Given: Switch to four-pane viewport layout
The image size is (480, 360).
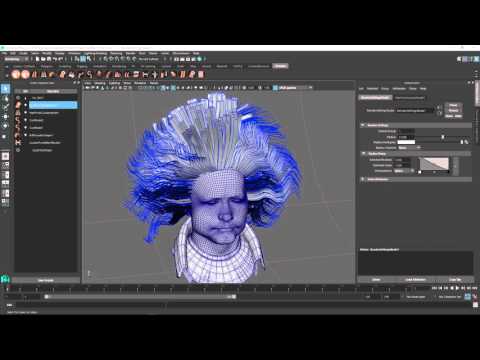Looking at the screenshot, I should (5, 165).
